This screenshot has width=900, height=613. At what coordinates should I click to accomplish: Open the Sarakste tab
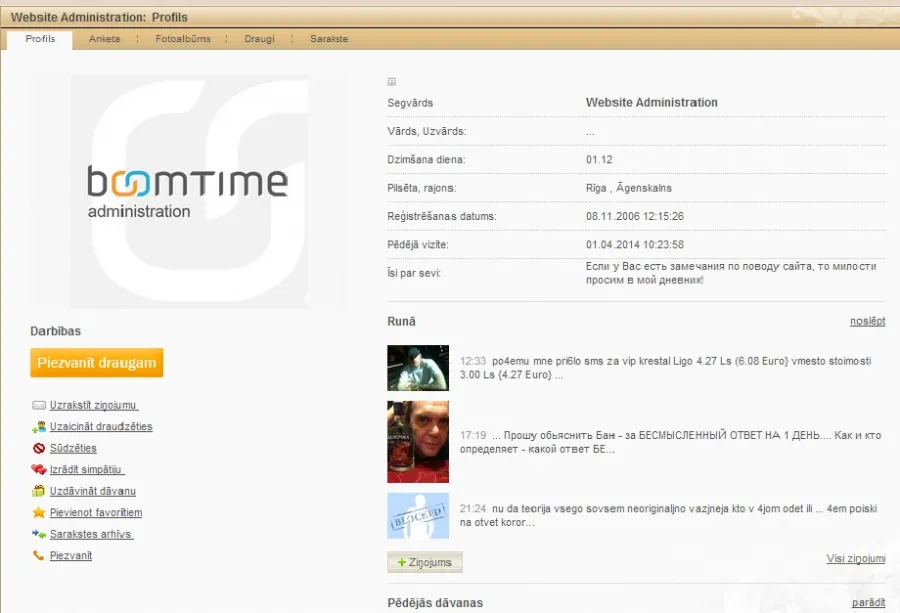tap(329, 39)
